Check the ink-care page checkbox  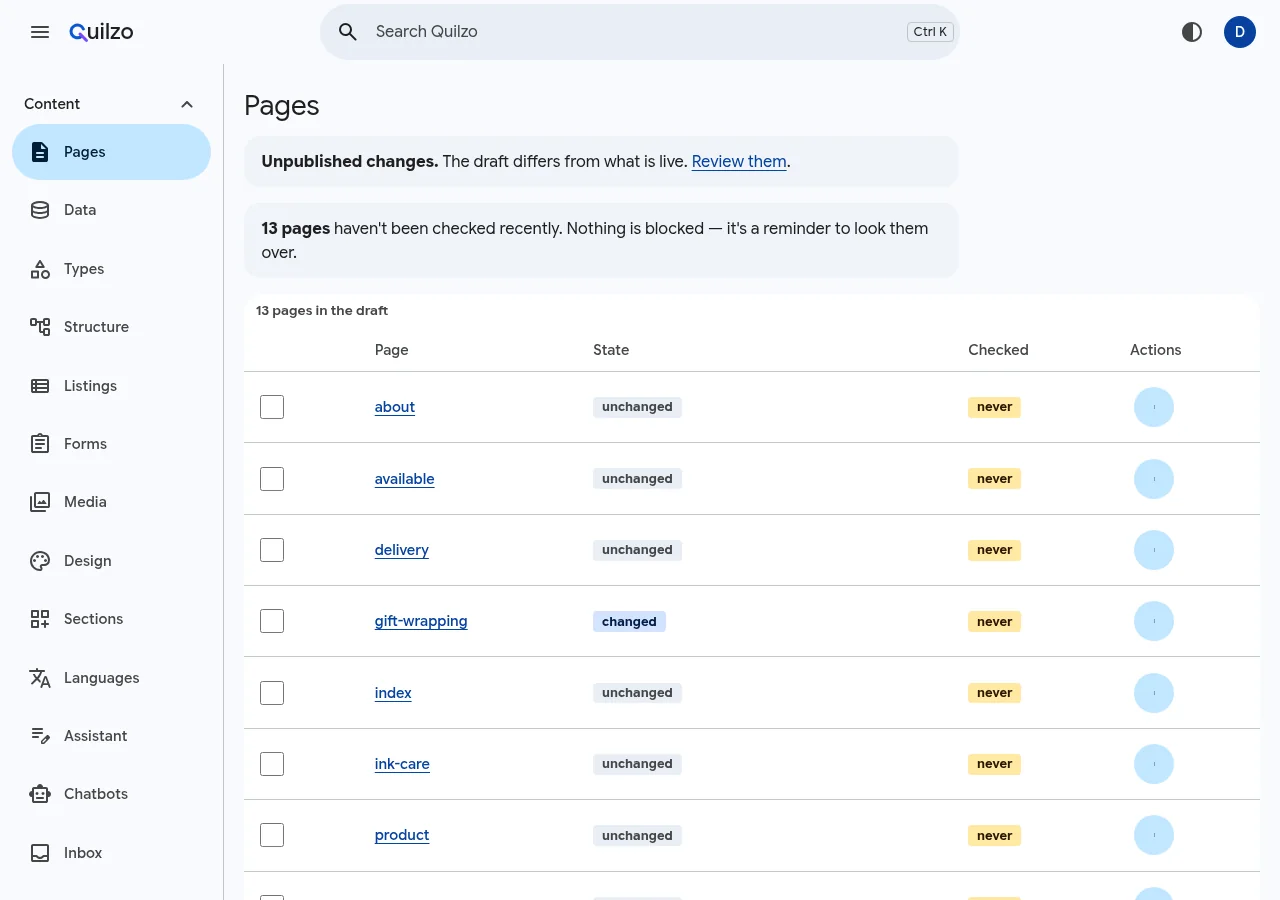pos(272,764)
